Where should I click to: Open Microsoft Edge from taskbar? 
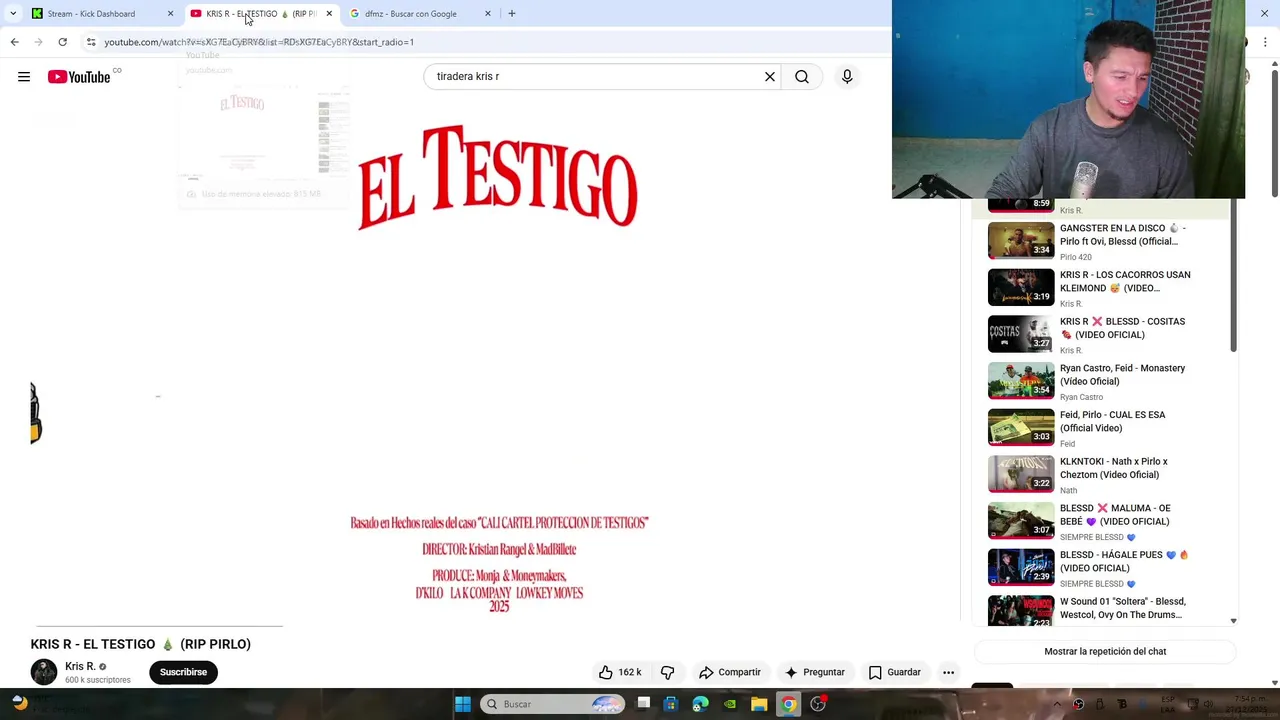[701, 704]
